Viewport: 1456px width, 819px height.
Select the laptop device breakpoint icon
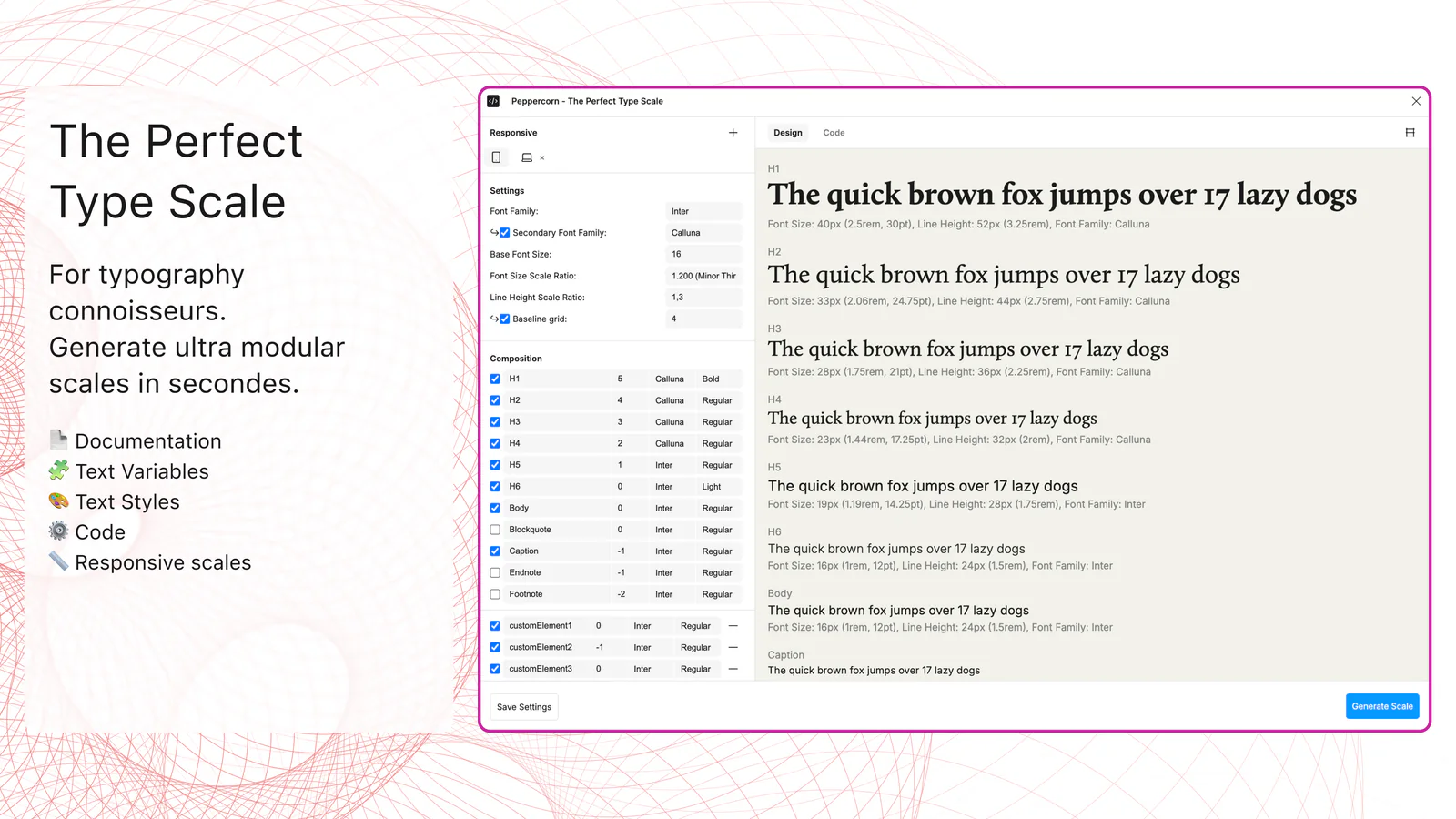(526, 157)
